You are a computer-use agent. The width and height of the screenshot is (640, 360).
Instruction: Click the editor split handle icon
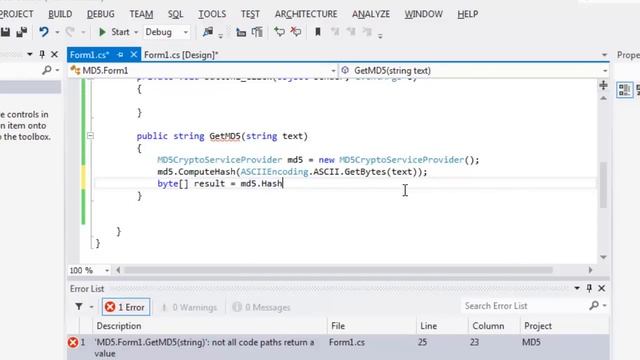603,85
